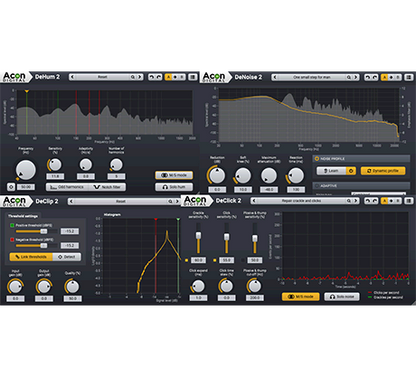The image size is (416, 376).
Task: Redo change in DeNoise 2
Action: (375, 77)
